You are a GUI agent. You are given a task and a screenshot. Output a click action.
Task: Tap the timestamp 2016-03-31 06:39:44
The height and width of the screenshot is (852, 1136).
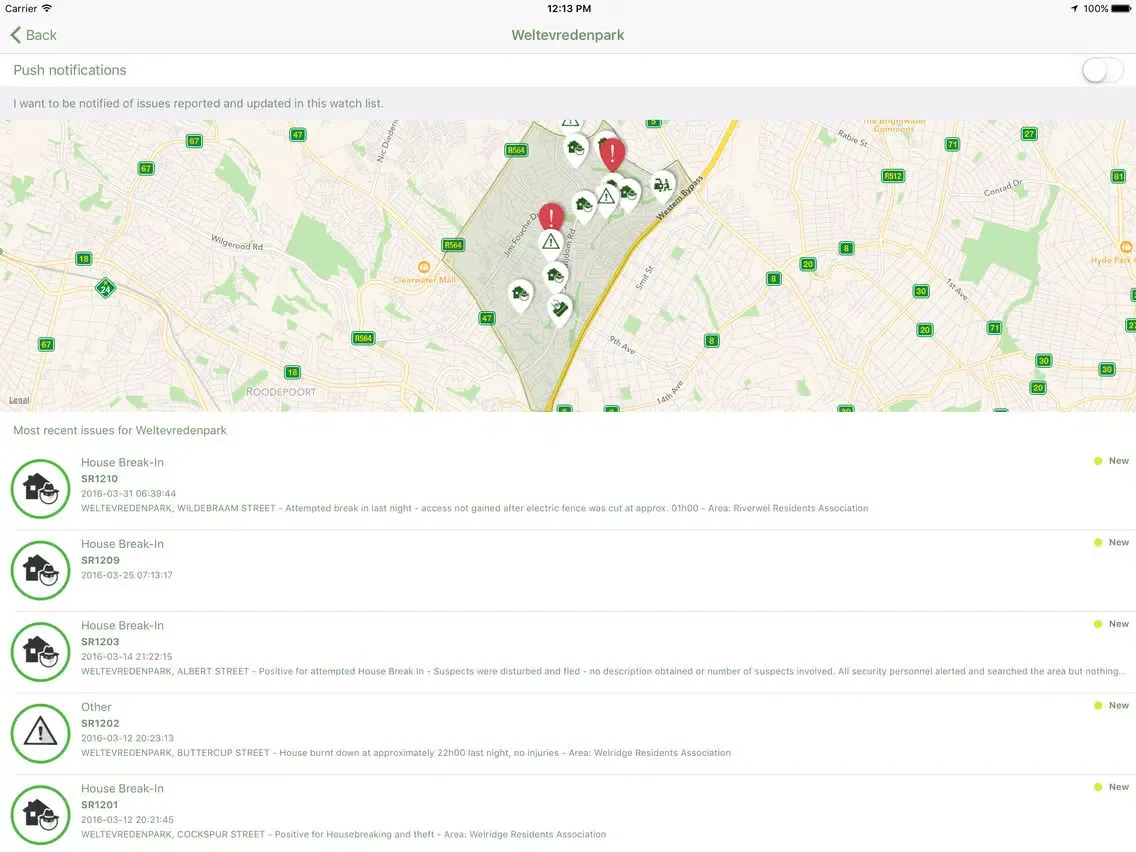(x=128, y=494)
